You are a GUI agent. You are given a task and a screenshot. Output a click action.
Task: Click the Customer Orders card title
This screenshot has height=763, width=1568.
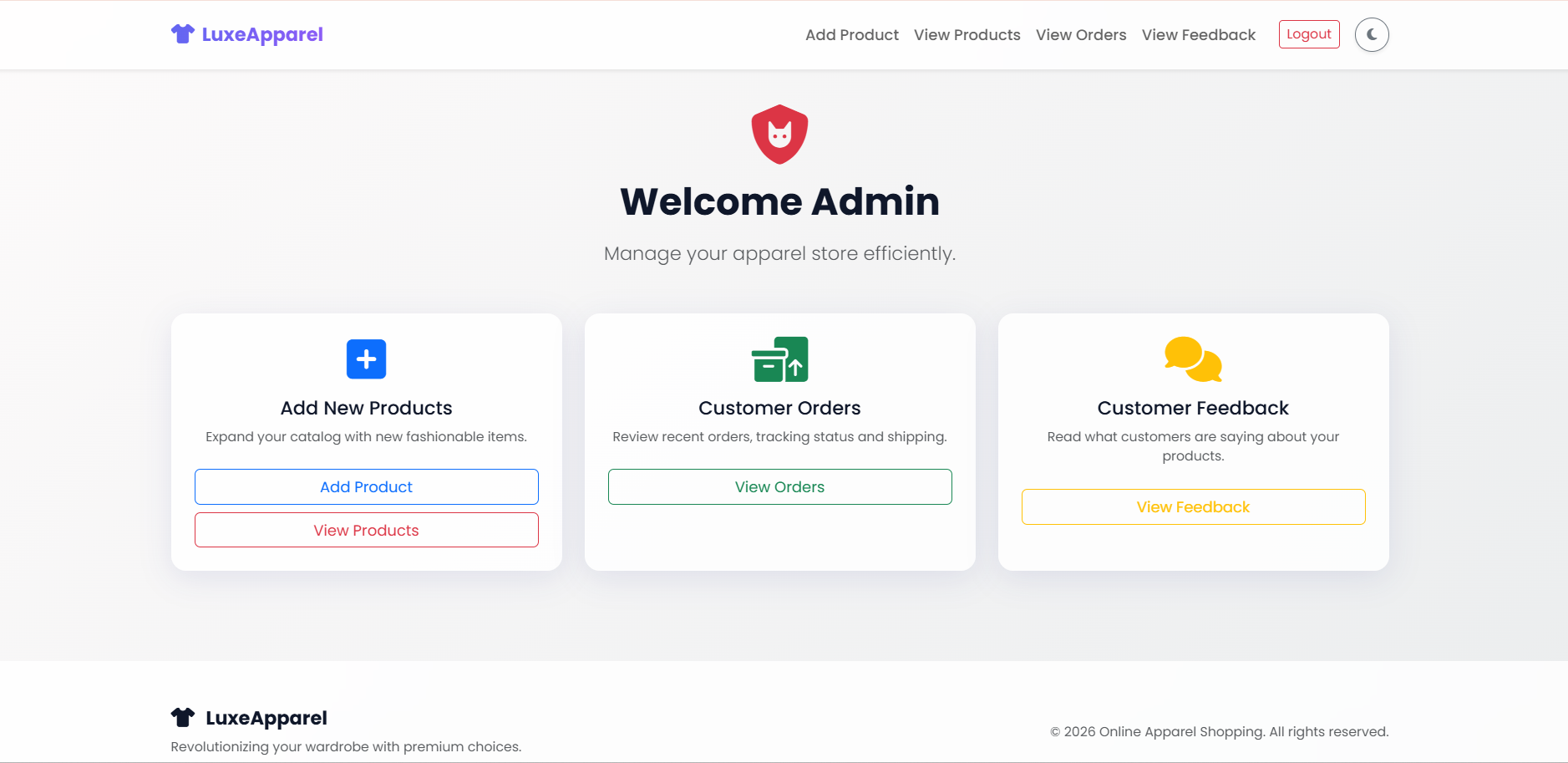click(780, 408)
